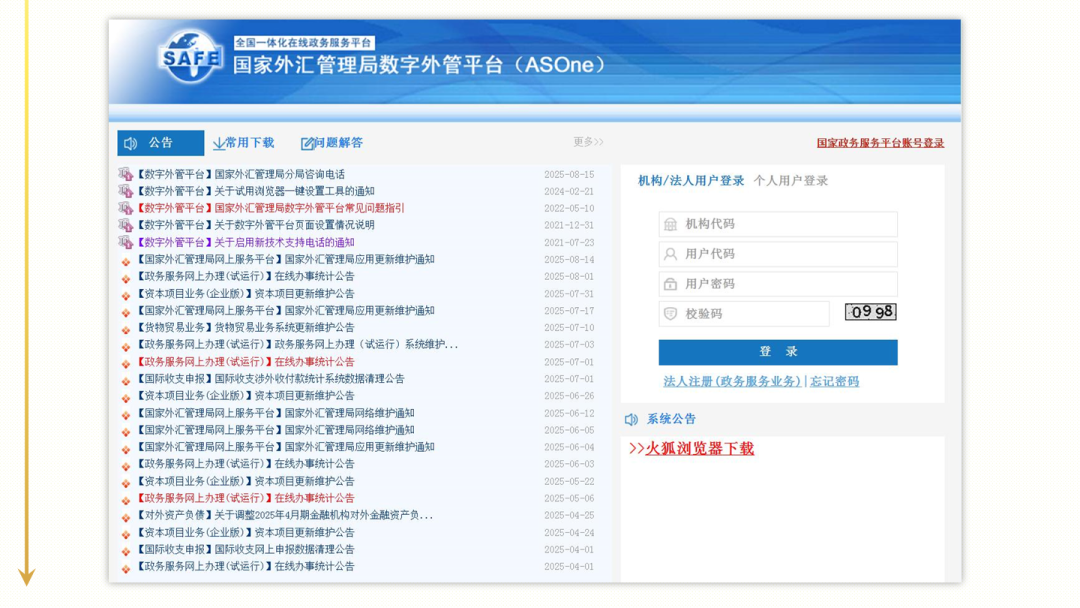Refresh the 0998 captcha image
The height and width of the screenshot is (608, 1080).
(871, 312)
